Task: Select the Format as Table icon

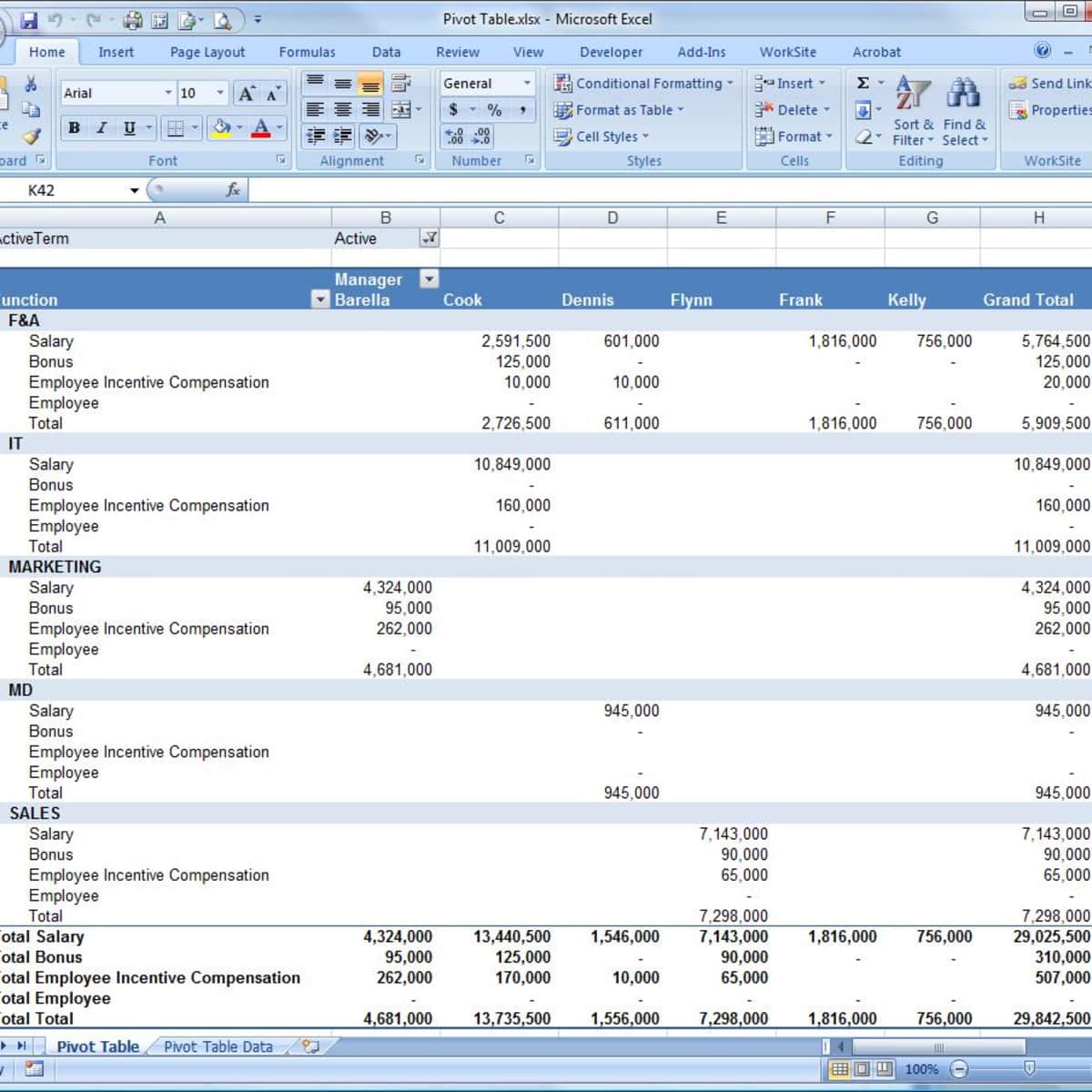Action: [621, 110]
